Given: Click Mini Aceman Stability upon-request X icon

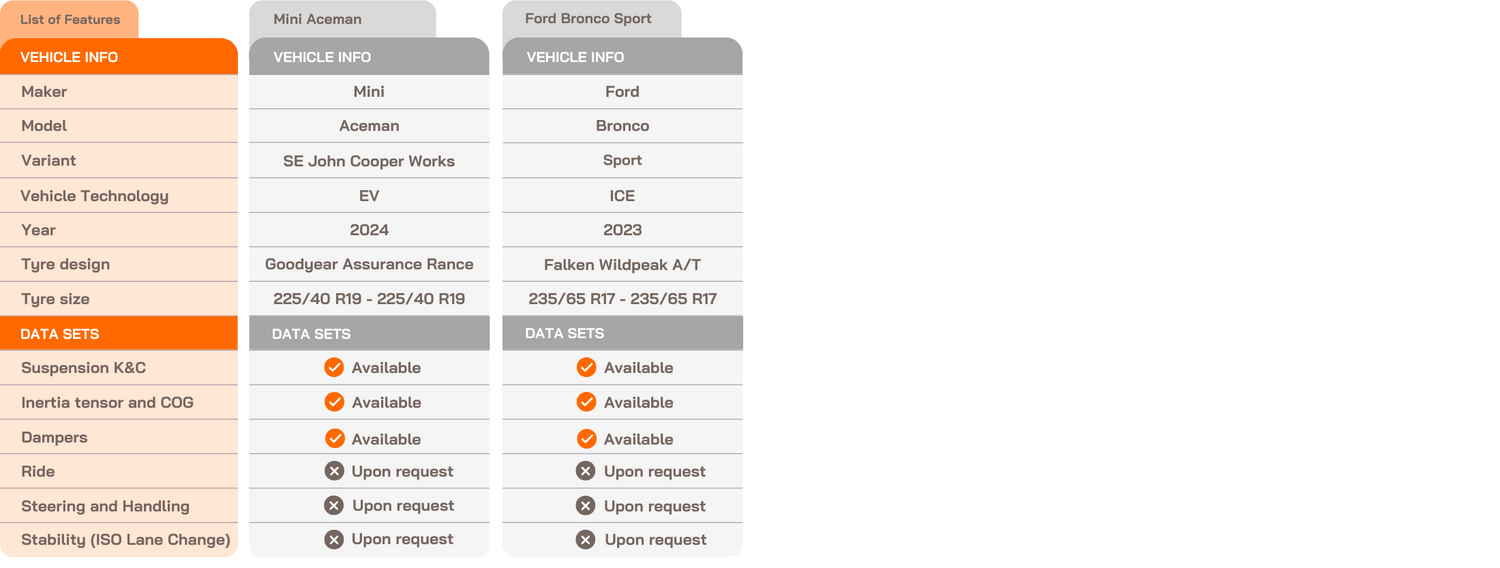Looking at the screenshot, I should 334,540.
